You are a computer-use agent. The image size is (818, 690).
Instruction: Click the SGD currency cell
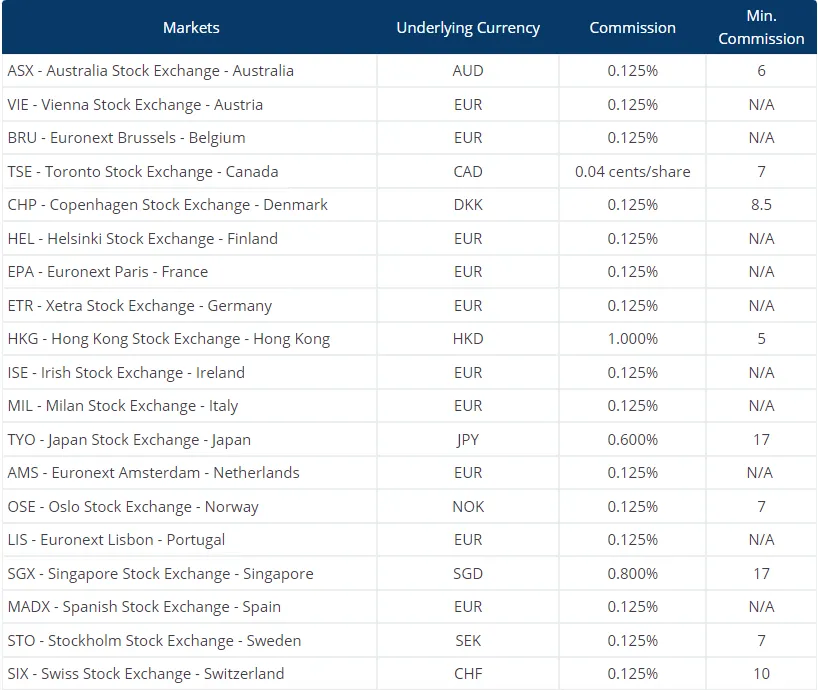pos(468,574)
